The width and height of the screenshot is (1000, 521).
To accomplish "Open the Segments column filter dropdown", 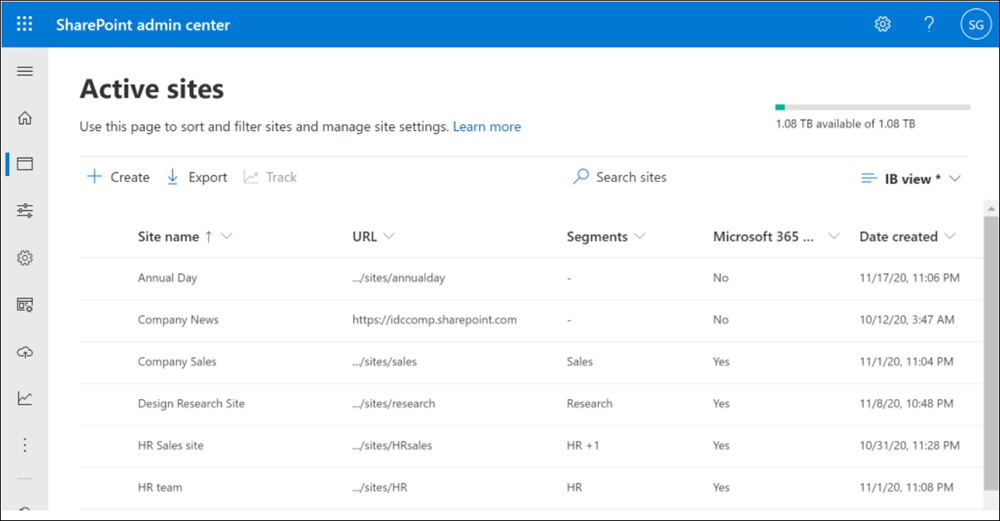I will pos(639,237).
